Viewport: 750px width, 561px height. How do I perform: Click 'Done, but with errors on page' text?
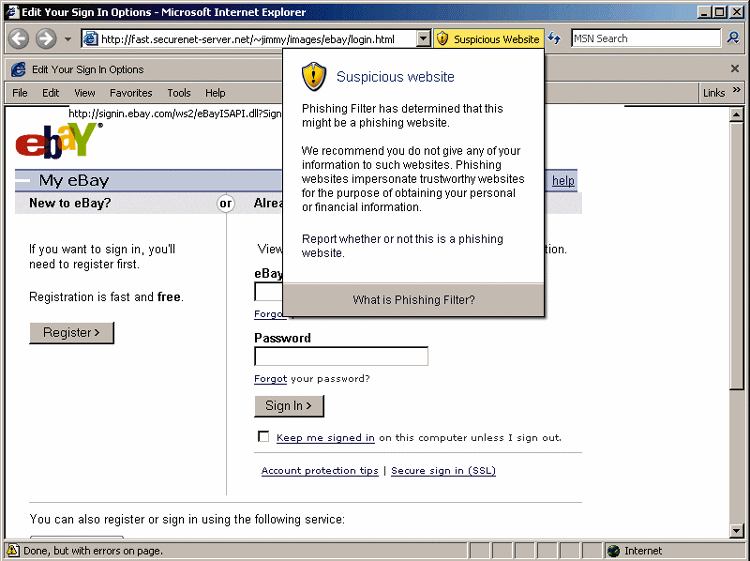click(93, 551)
